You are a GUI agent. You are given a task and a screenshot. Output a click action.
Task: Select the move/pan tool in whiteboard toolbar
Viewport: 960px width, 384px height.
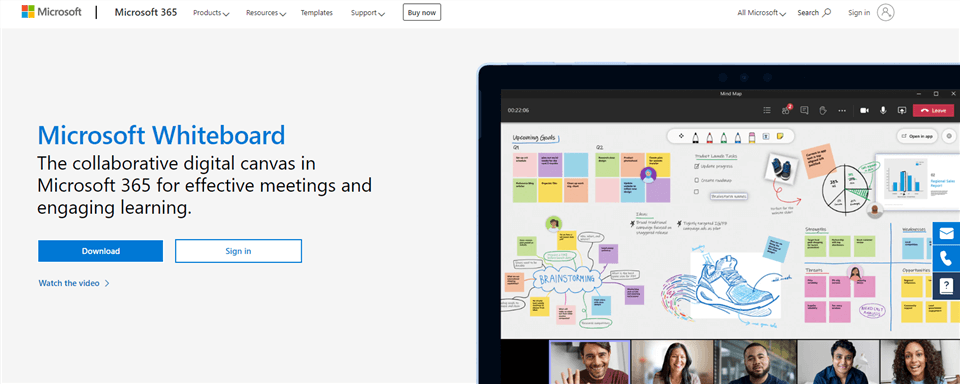(681, 136)
